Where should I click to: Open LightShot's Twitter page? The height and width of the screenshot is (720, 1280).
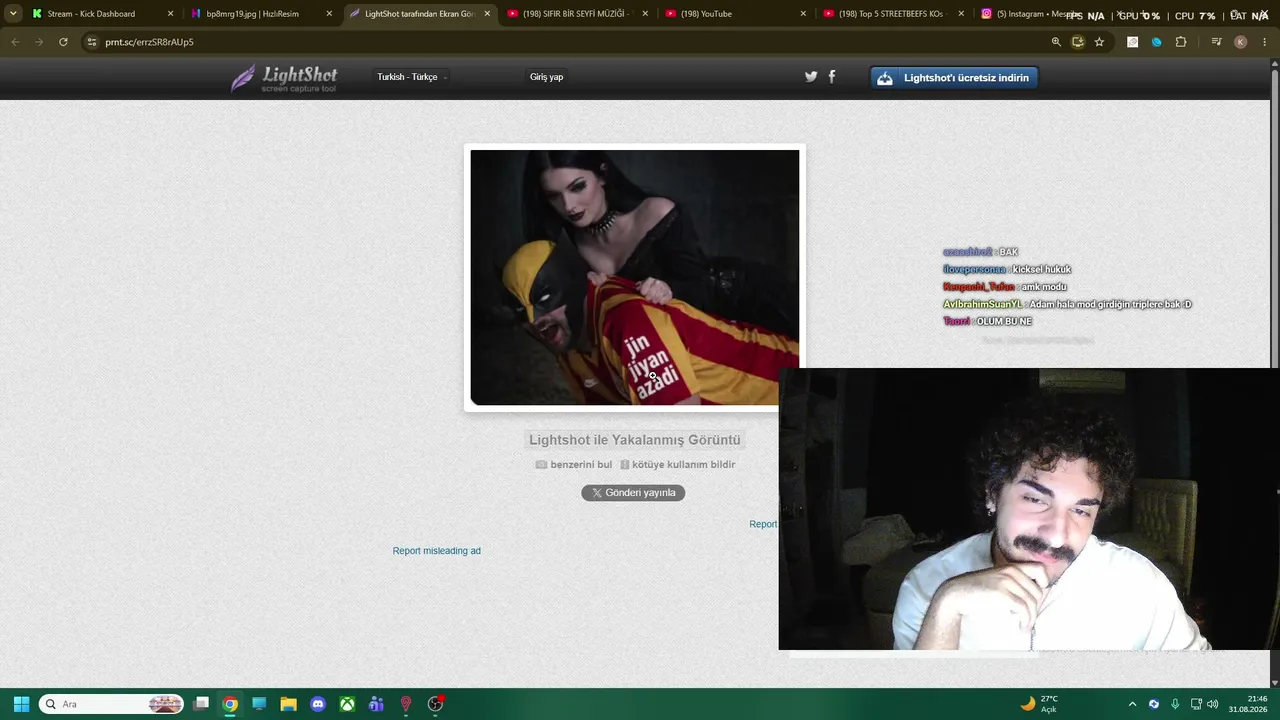[x=811, y=76]
